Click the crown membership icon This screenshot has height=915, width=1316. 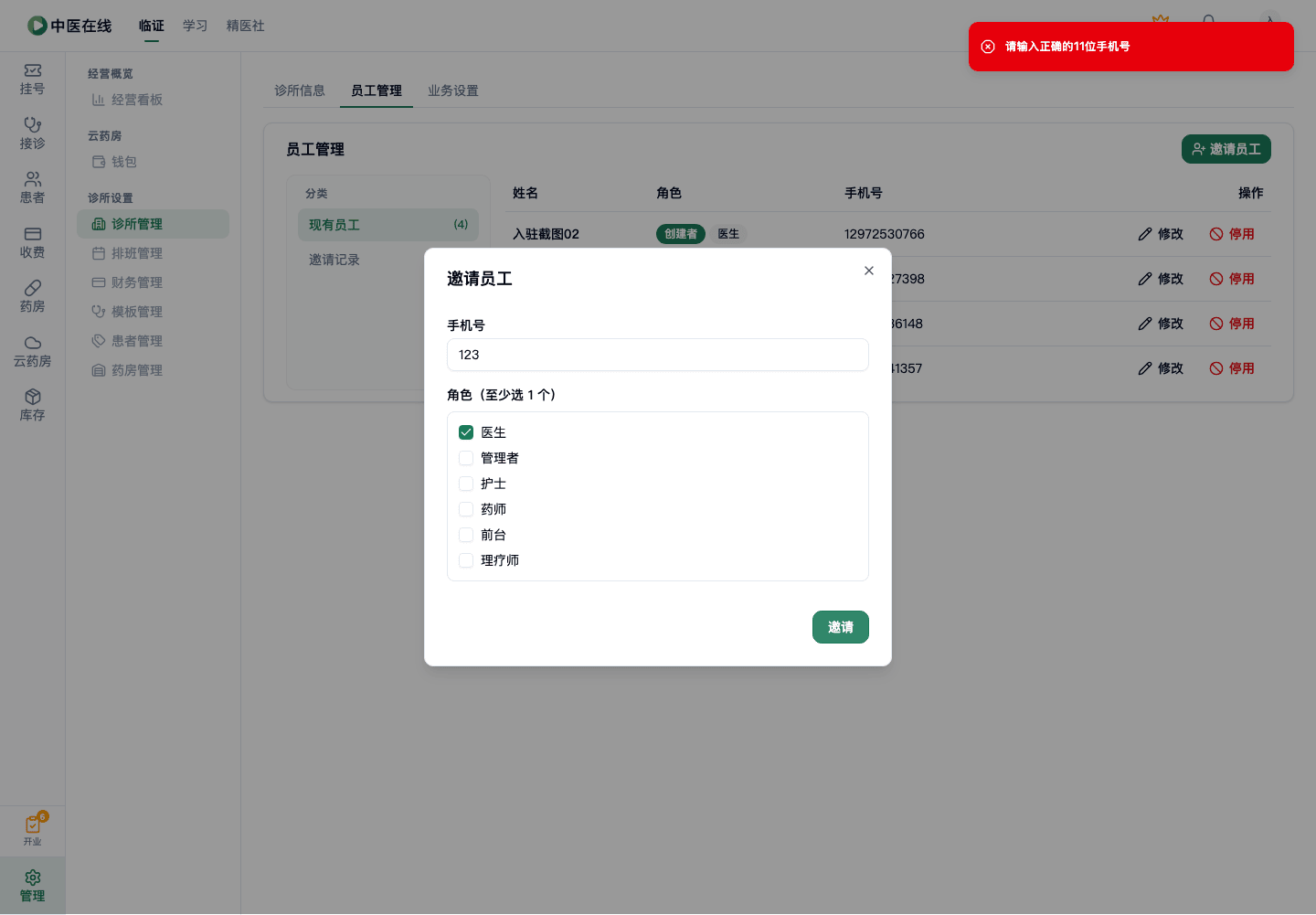[x=1161, y=17]
